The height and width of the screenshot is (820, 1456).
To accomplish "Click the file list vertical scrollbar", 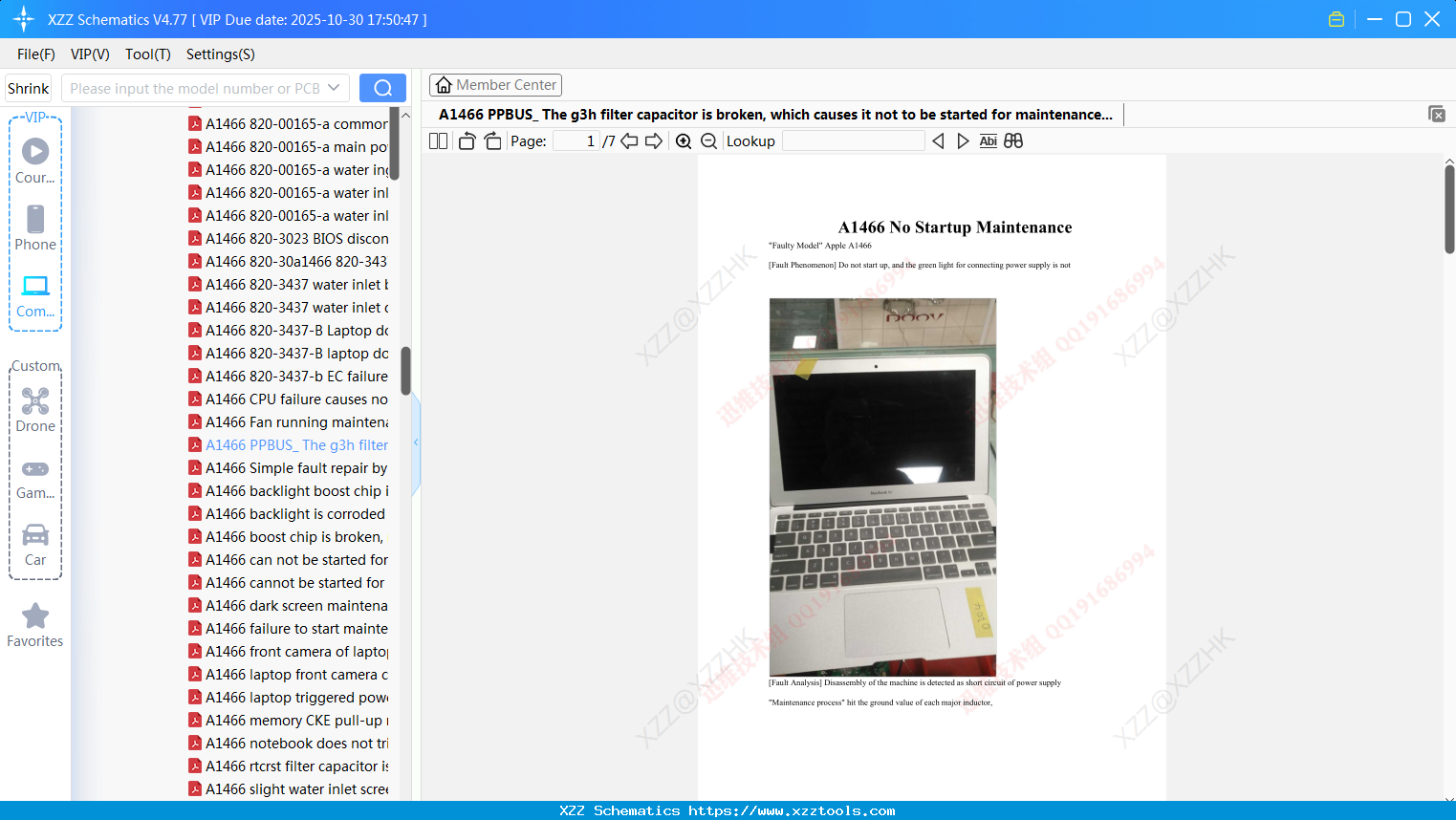I will point(405,371).
